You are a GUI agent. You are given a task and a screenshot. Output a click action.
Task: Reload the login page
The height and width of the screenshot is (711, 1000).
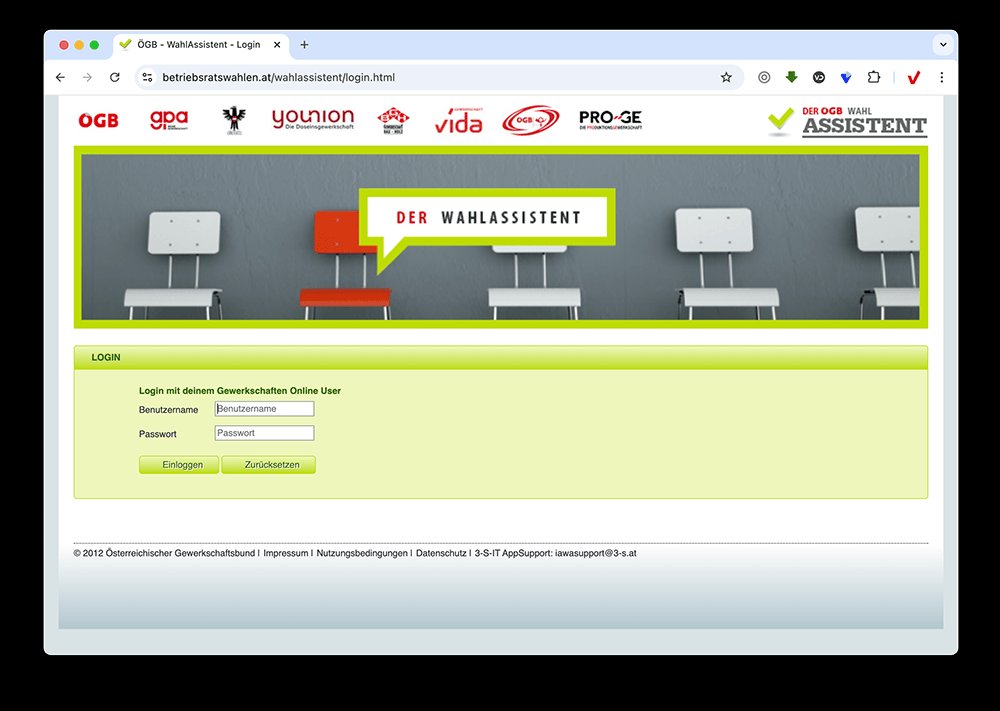tap(114, 76)
